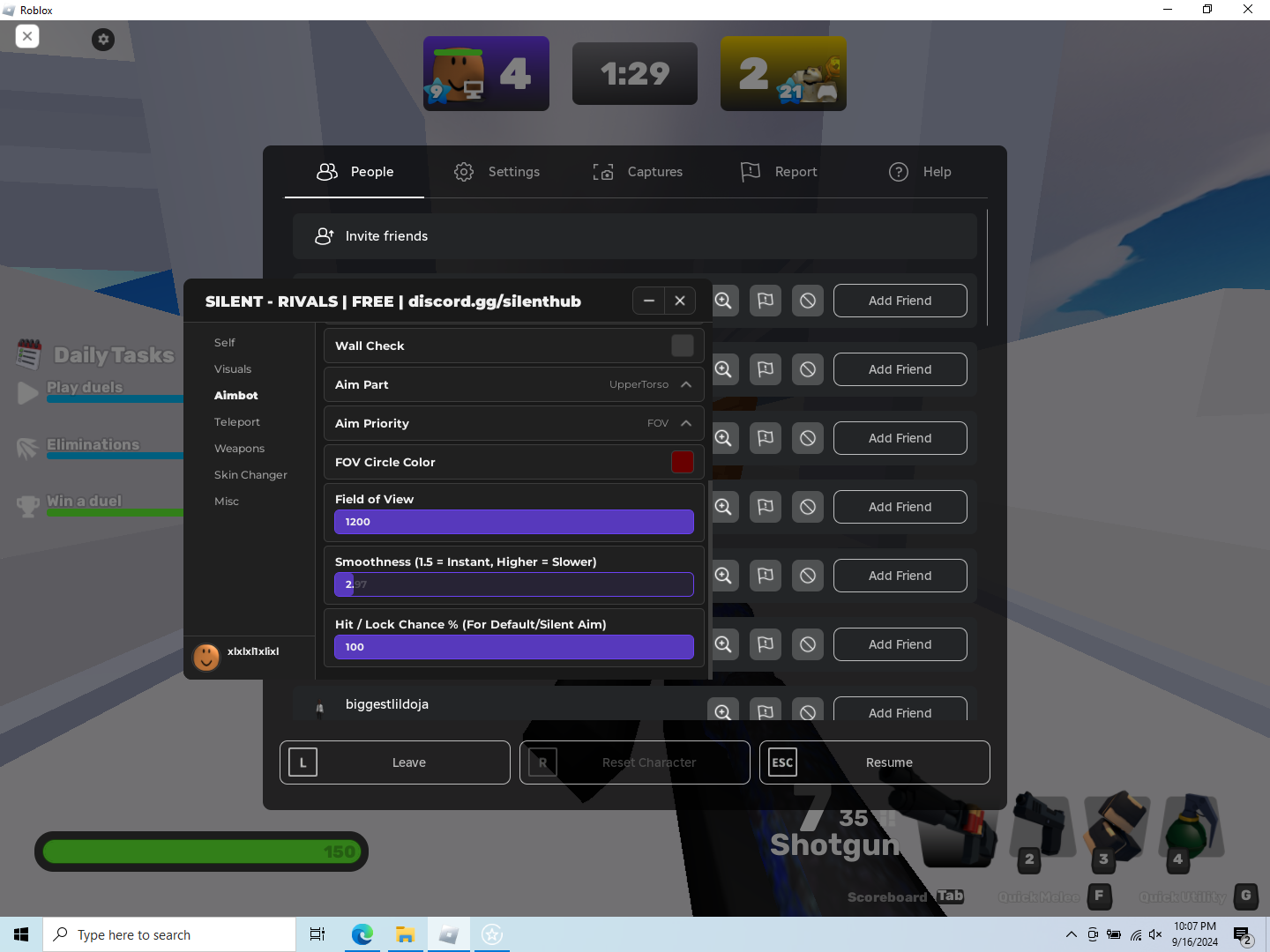Resume the game
This screenshot has height=952, width=1270.
(x=875, y=762)
